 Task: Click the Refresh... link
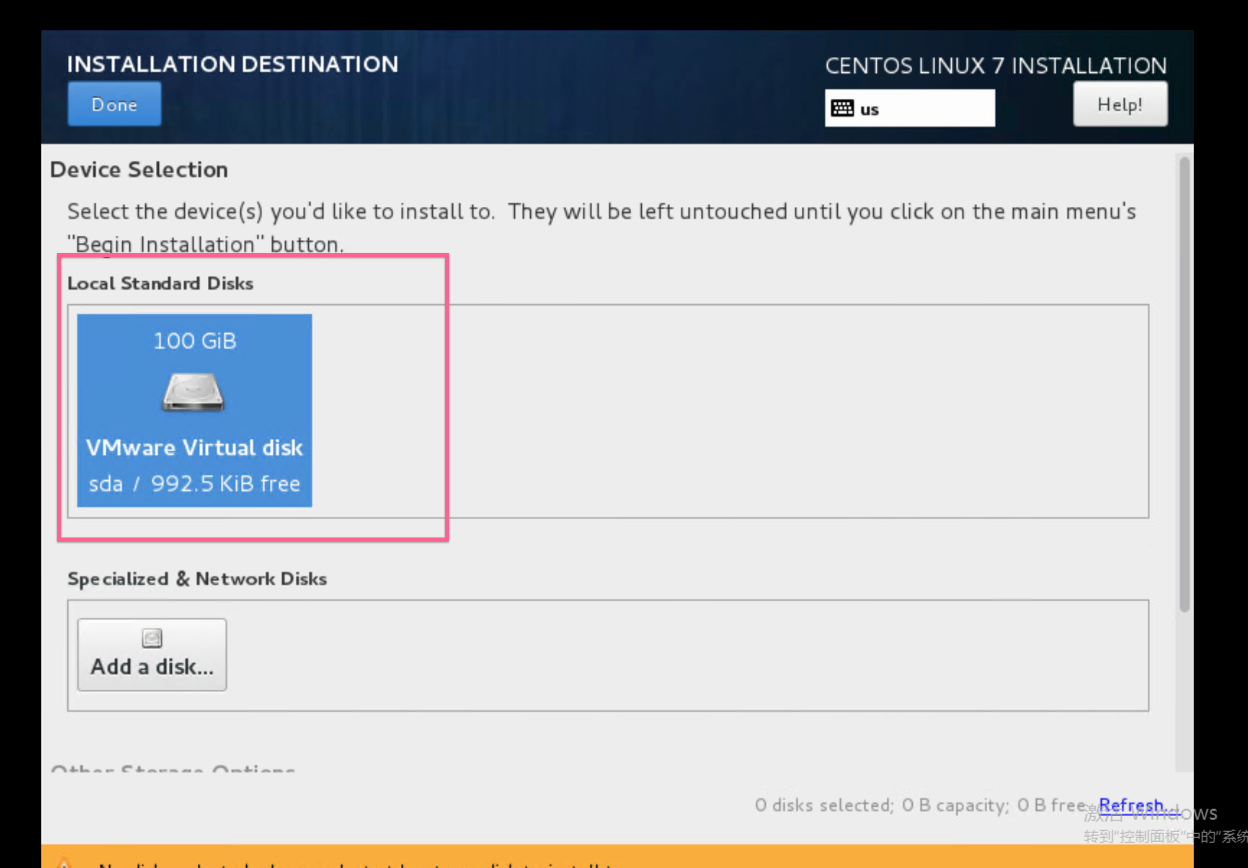tap(1133, 805)
